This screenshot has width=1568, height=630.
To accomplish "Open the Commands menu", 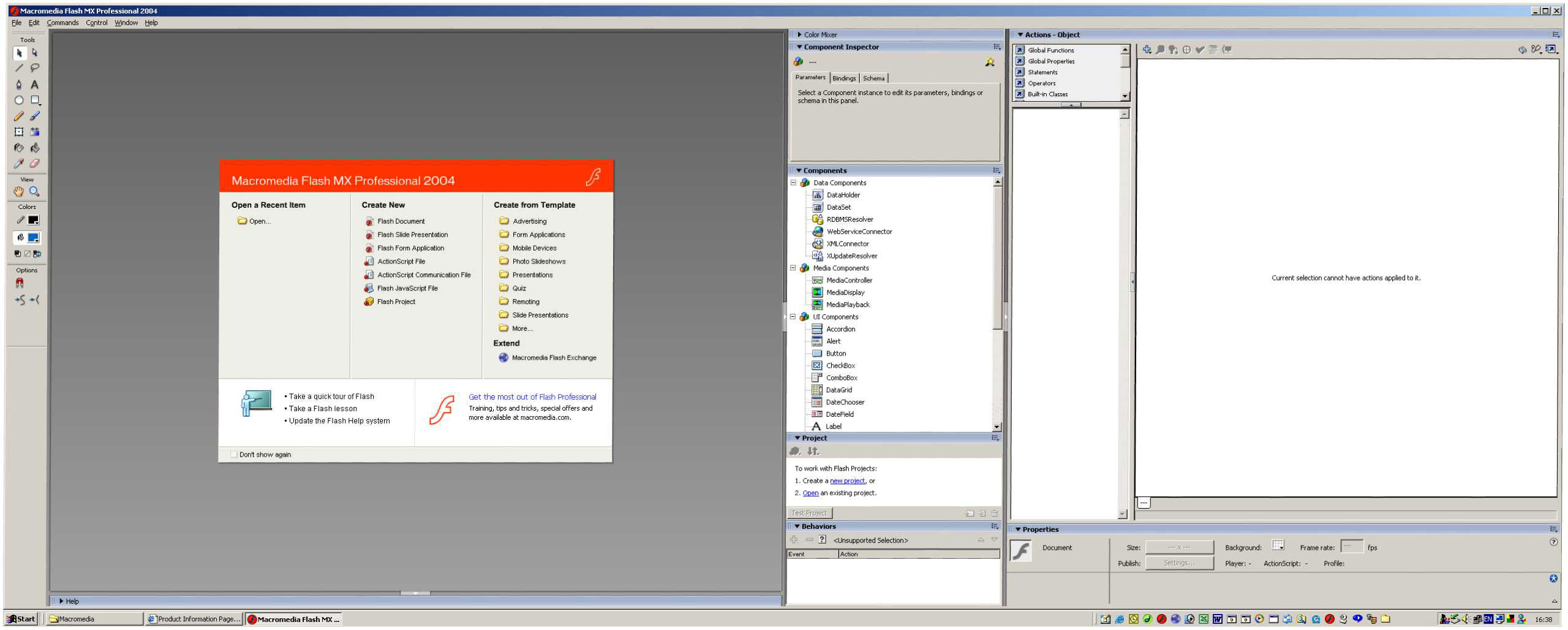I will point(62,23).
